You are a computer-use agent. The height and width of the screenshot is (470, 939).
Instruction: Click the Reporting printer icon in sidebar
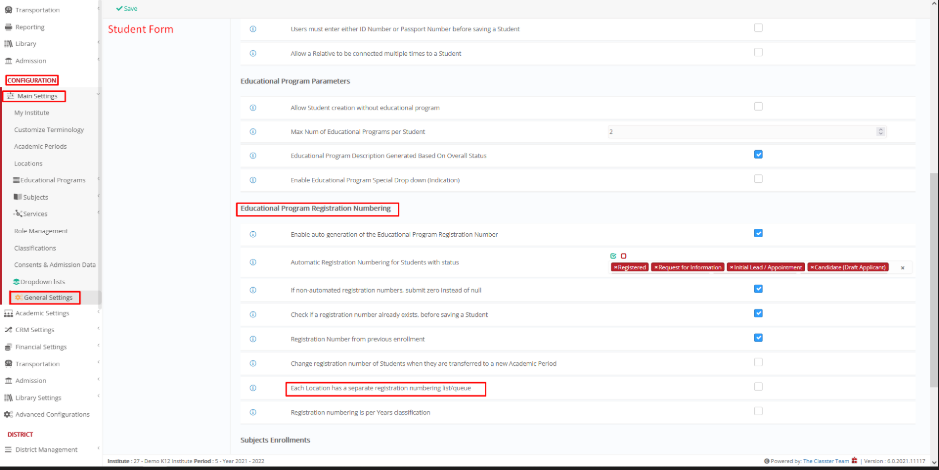coord(8,27)
